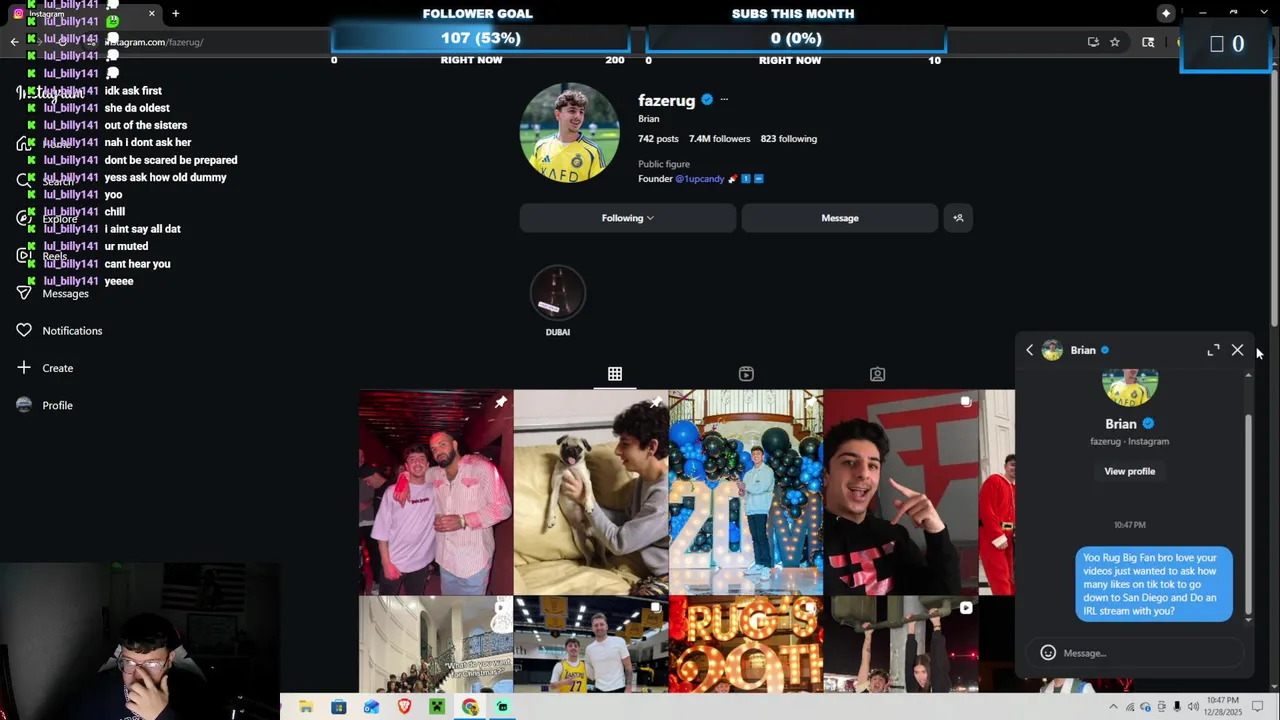Viewport: 1280px width, 720px height.
Task: Click the browser address bar URL
Action: (x=155, y=42)
